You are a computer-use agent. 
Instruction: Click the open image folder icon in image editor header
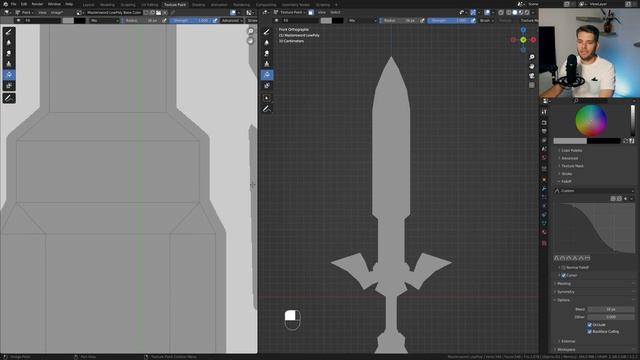(158, 13)
